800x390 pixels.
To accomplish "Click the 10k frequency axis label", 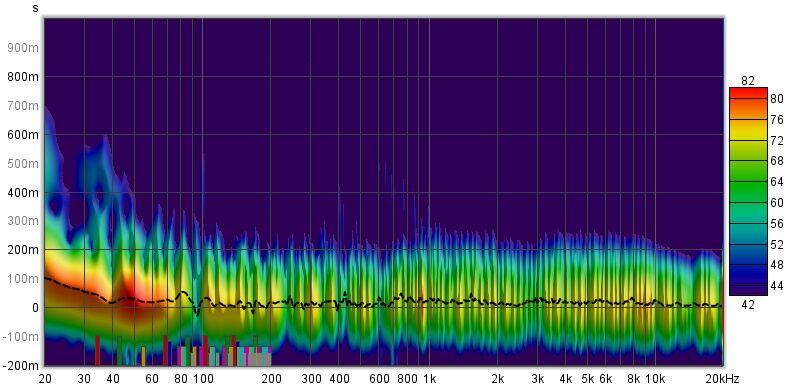I will (x=655, y=379).
